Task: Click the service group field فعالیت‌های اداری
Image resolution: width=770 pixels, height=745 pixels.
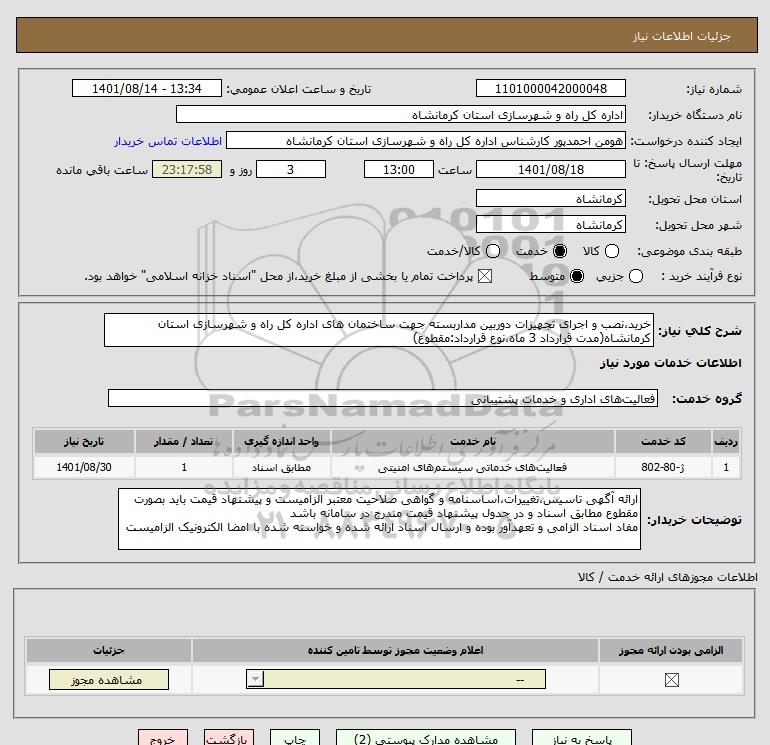Action: [x=383, y=398]
